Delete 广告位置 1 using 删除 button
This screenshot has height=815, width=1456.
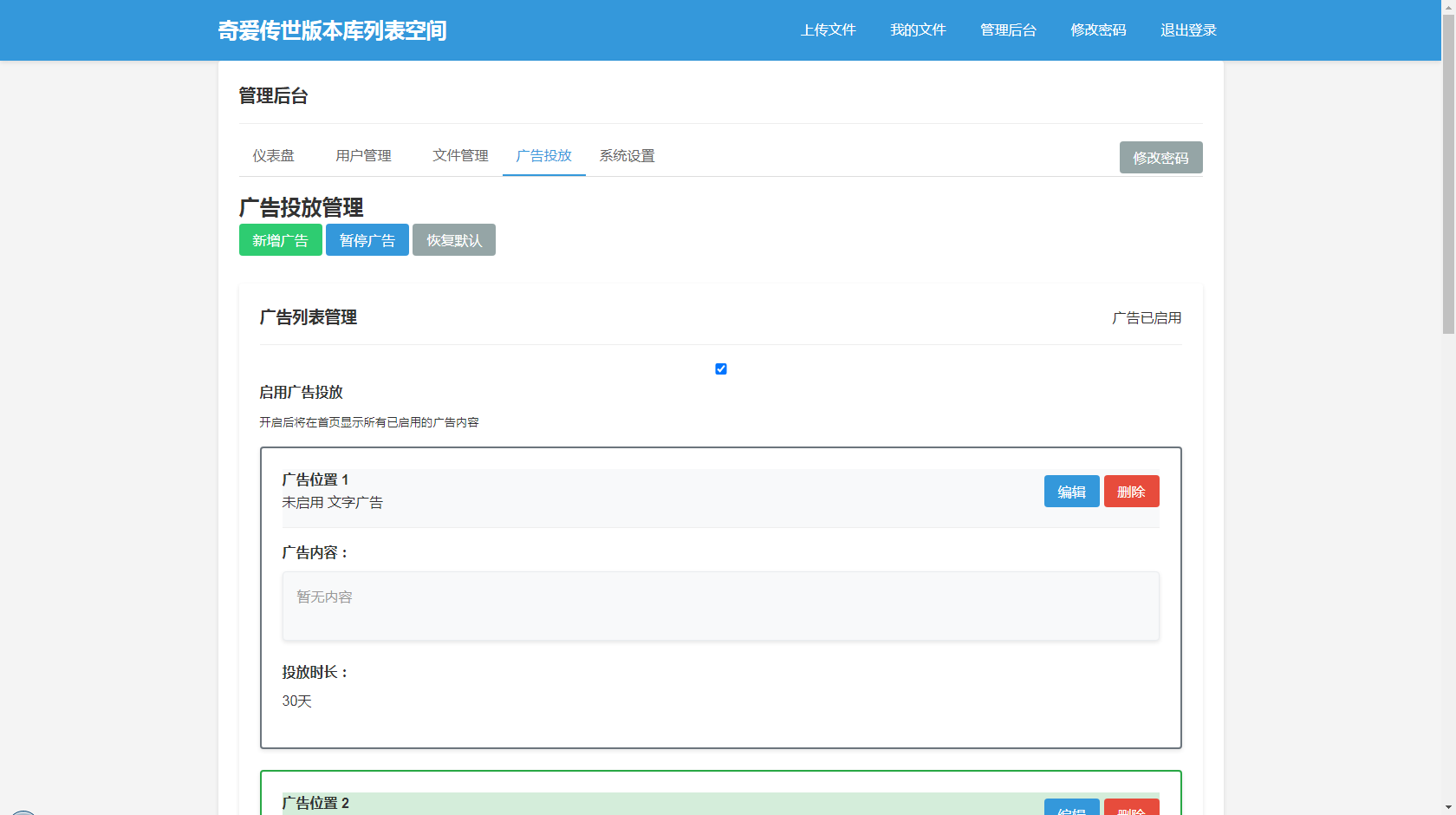coord(1131,492)
